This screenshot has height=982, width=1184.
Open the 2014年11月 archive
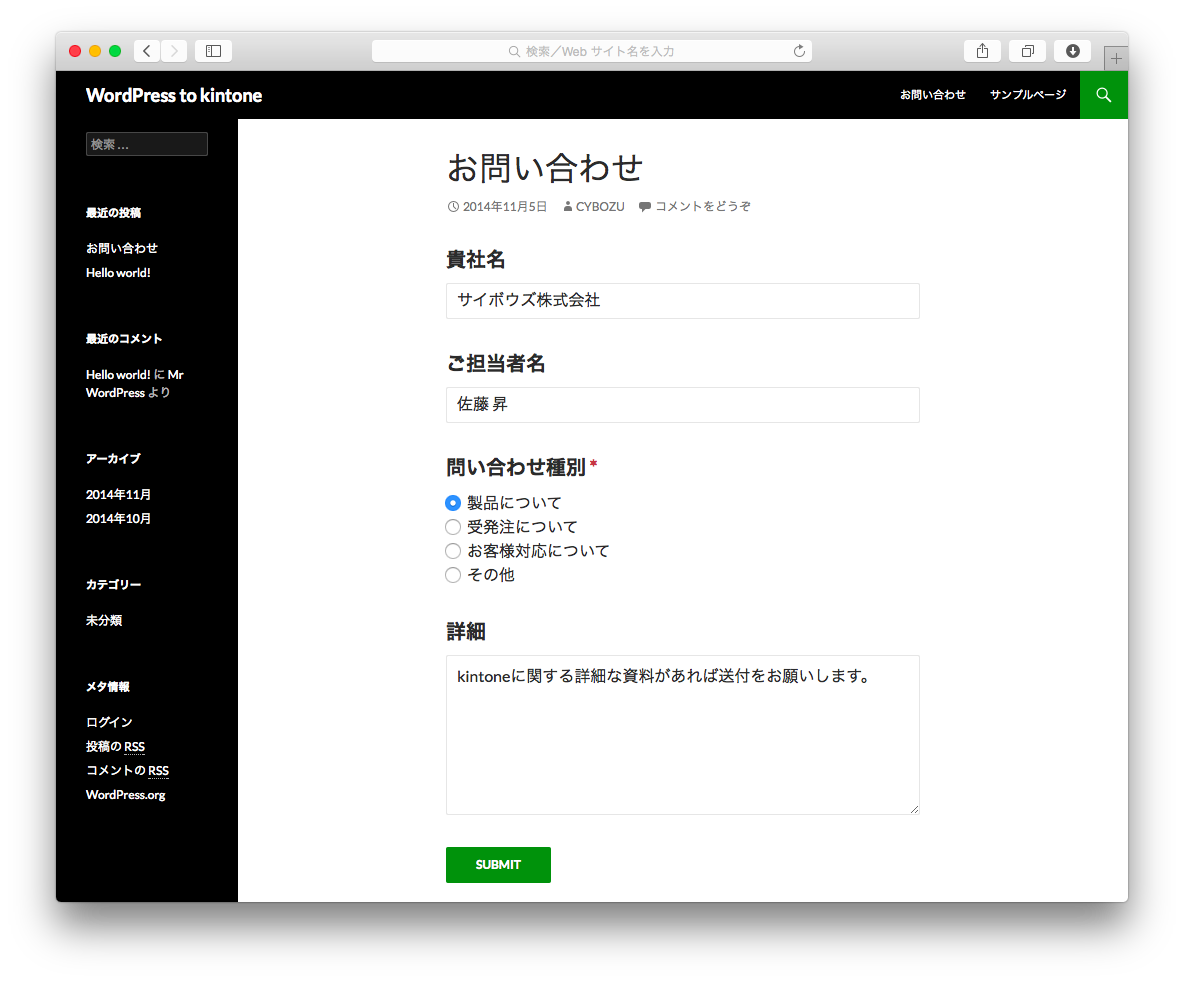pyautogui.click(x=118, y=494)
